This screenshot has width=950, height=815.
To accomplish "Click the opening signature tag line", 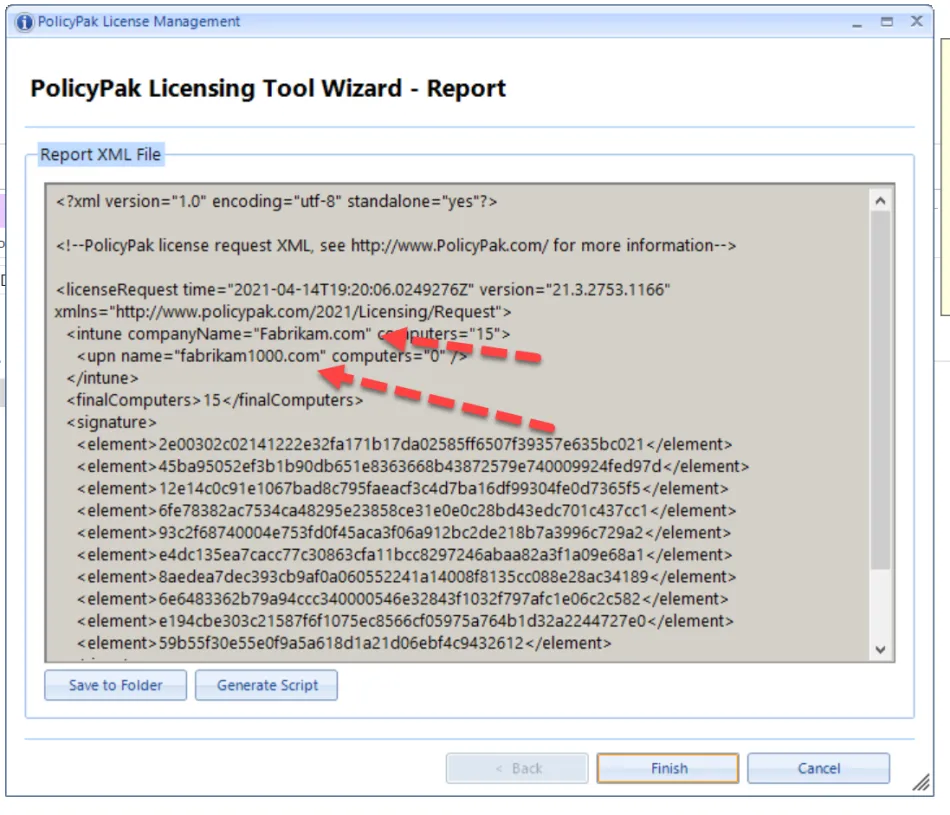I will tap(111, 422).
